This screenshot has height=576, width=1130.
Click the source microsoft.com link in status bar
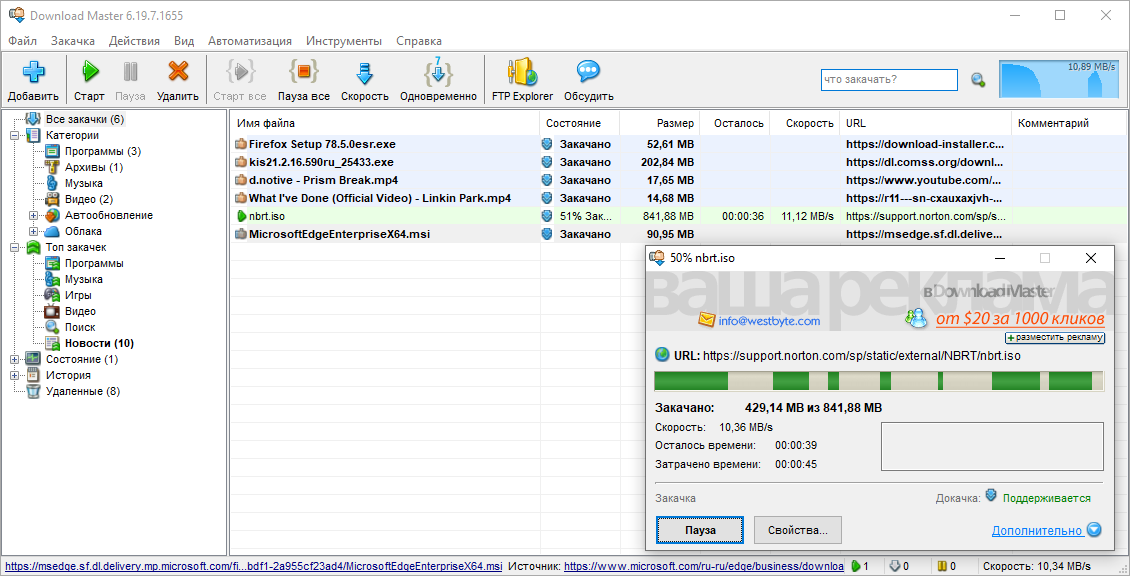pos(703,567)
